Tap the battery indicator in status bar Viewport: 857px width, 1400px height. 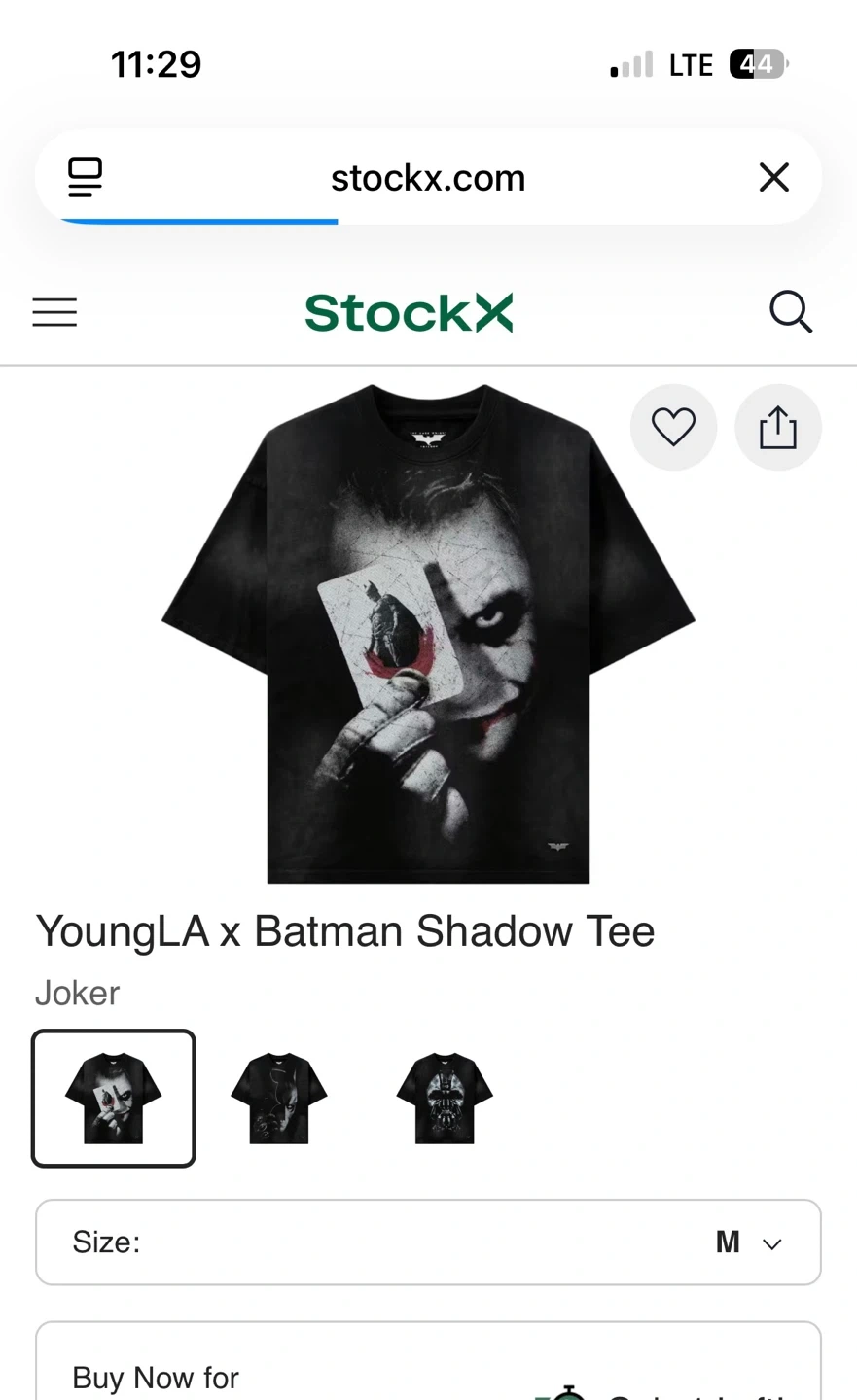pyautogui.click(x=758, y=64)
